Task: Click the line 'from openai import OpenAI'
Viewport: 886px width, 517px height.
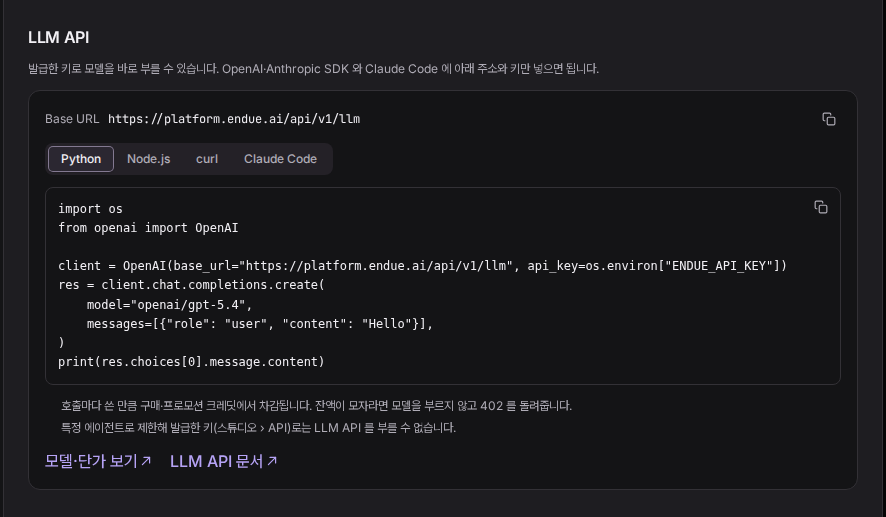Action: [x=148, y=228]
